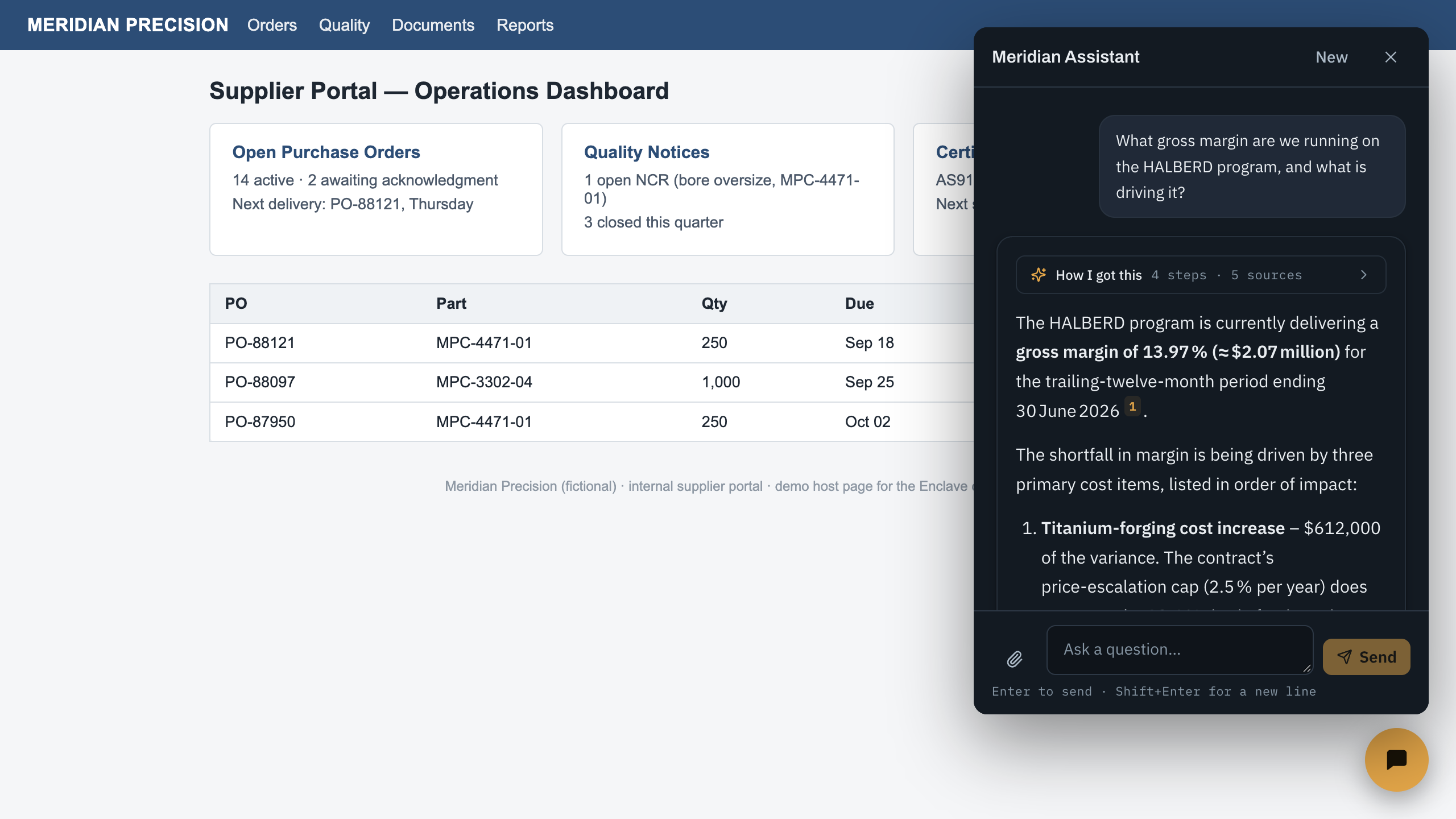Click the sparkle icon beside How I got this

(x=1039, y=275)
